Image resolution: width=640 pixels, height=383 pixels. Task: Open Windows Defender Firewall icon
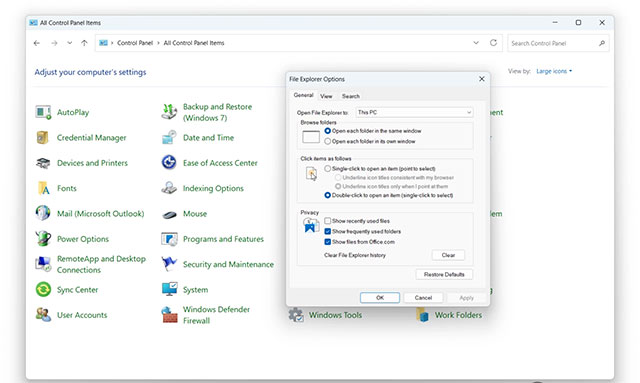(169, 315)
